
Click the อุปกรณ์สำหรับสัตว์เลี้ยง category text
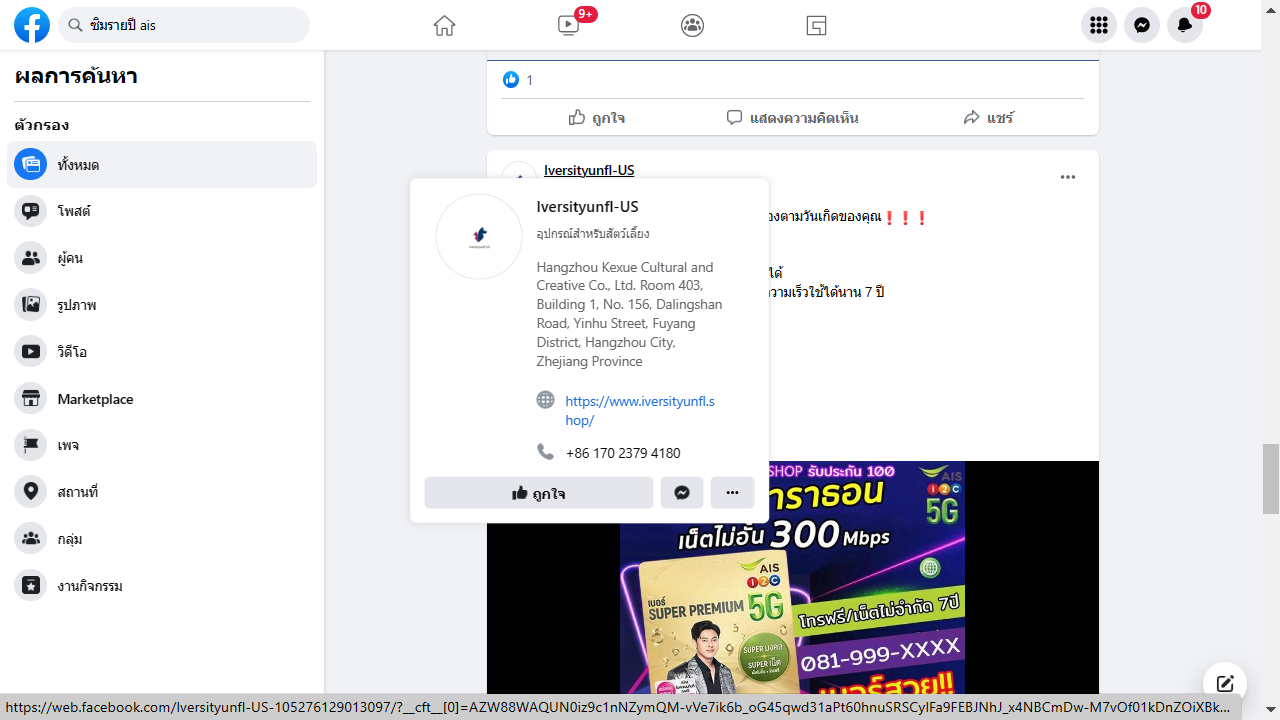pyautogui.click(x=593, y=234)
